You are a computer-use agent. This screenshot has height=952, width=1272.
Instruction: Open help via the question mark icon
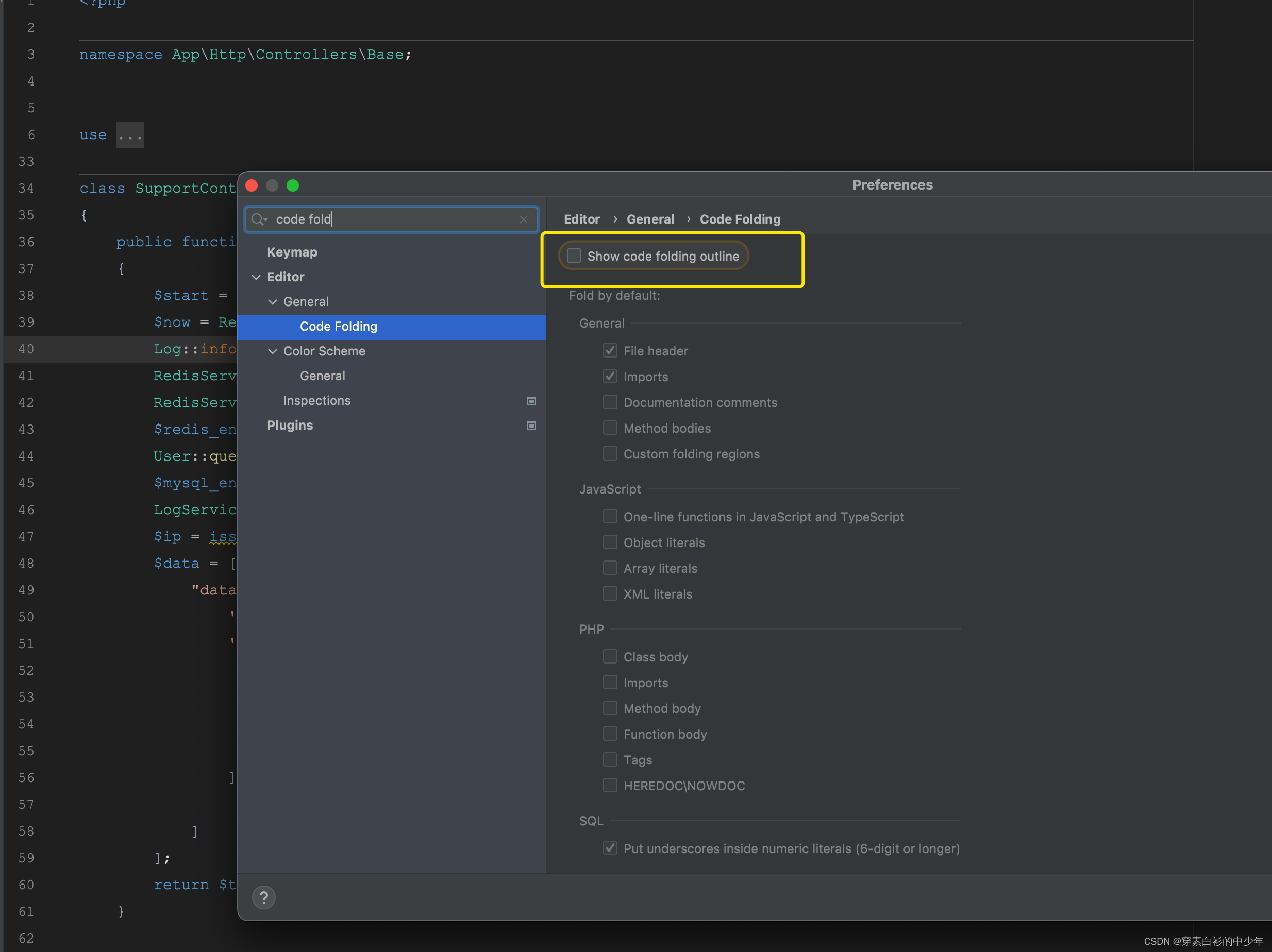pyautogui.click(x=264, y=897)
